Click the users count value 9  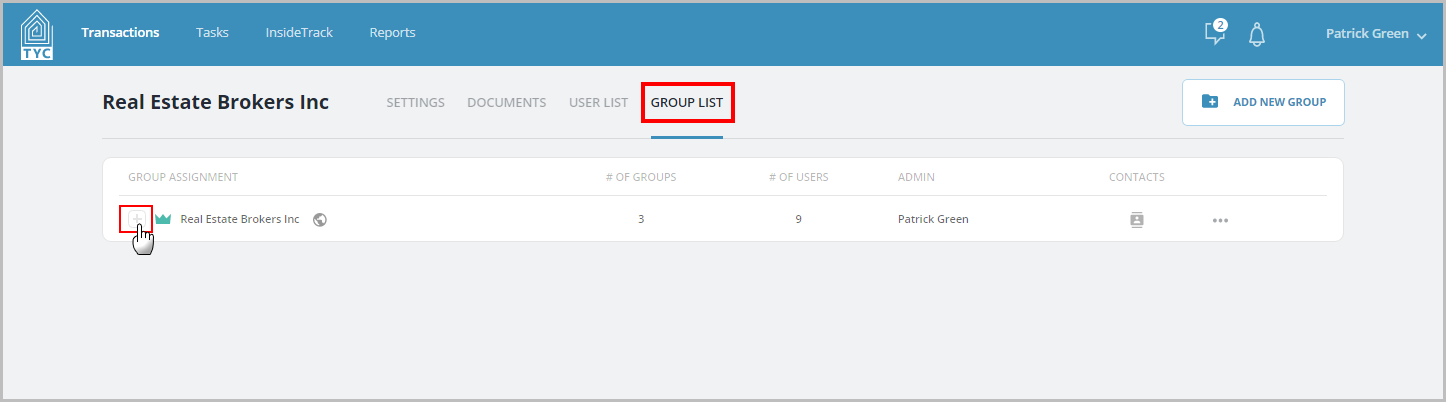798,219
